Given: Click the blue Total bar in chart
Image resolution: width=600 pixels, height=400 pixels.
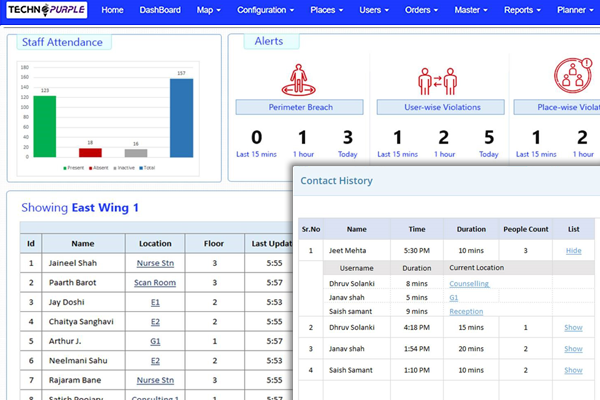Looking at the screenshot, I should [181, 118].
